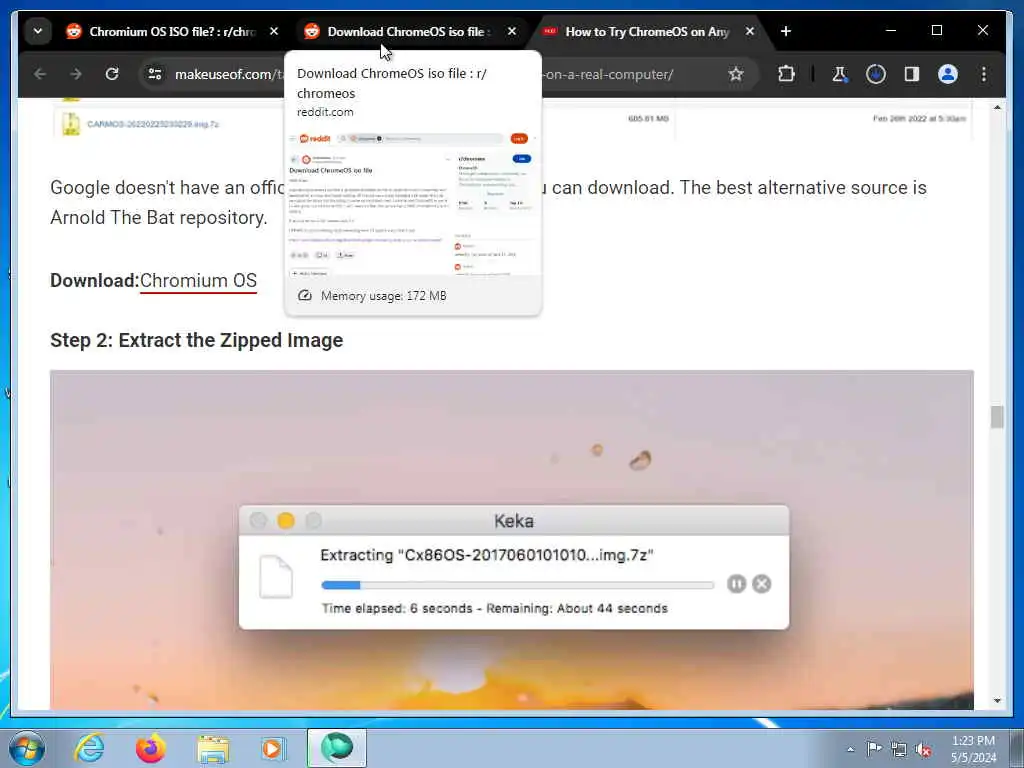Go forward to the next page
The height and width of the screenshot is (768, 1024).
coord(76,74)
